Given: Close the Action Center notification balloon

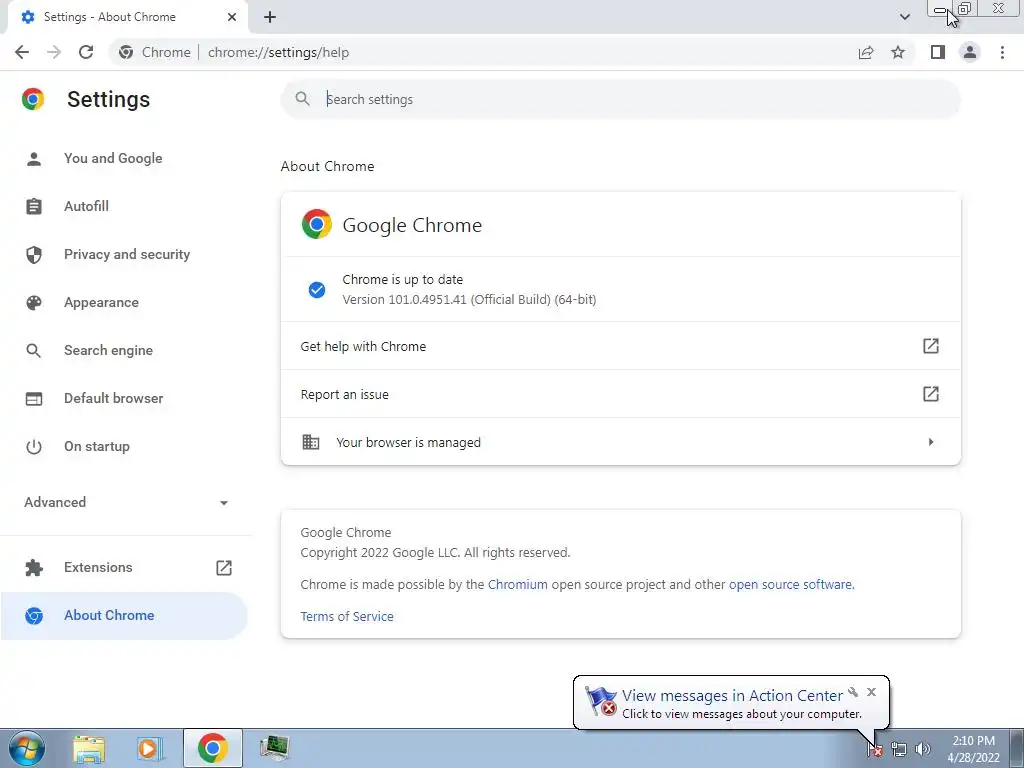Looking at the screenshot, I should pyautogui.click(x=871, y=692).
